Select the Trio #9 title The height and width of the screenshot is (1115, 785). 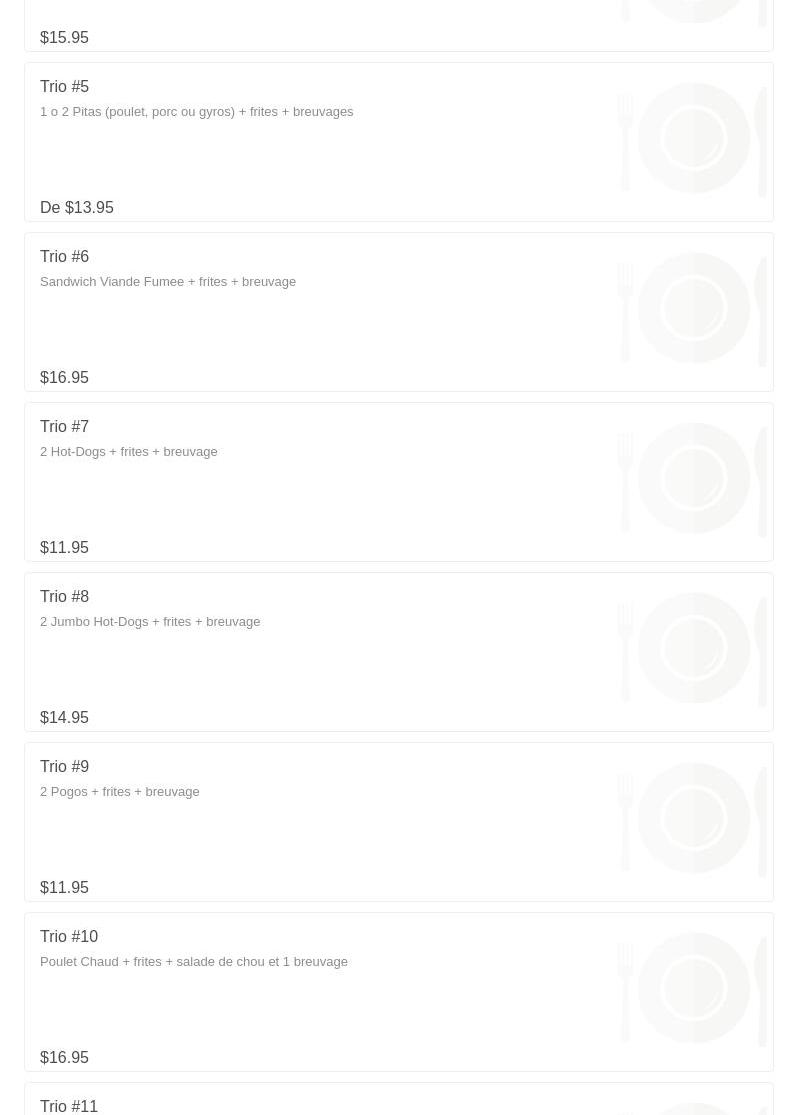[x=65, y=767]
